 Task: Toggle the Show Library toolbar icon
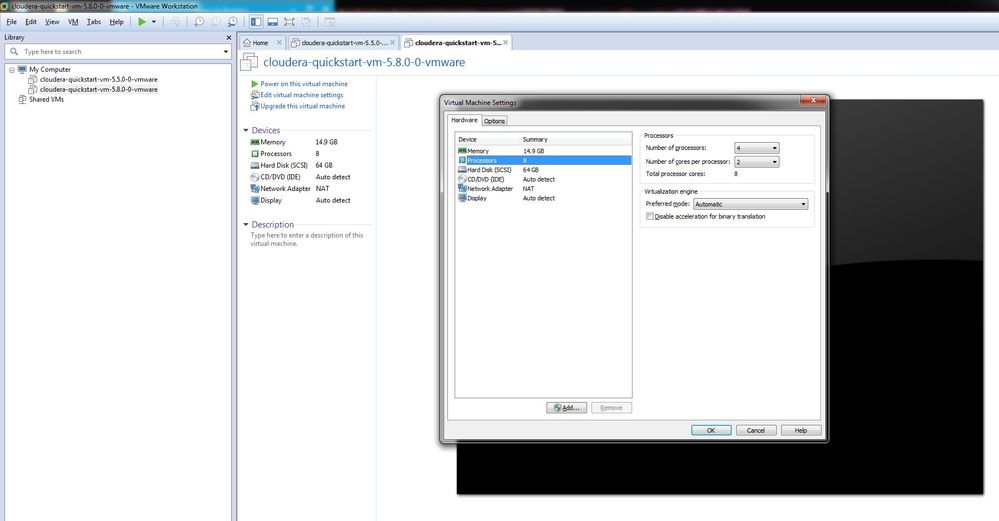point(256,22)
